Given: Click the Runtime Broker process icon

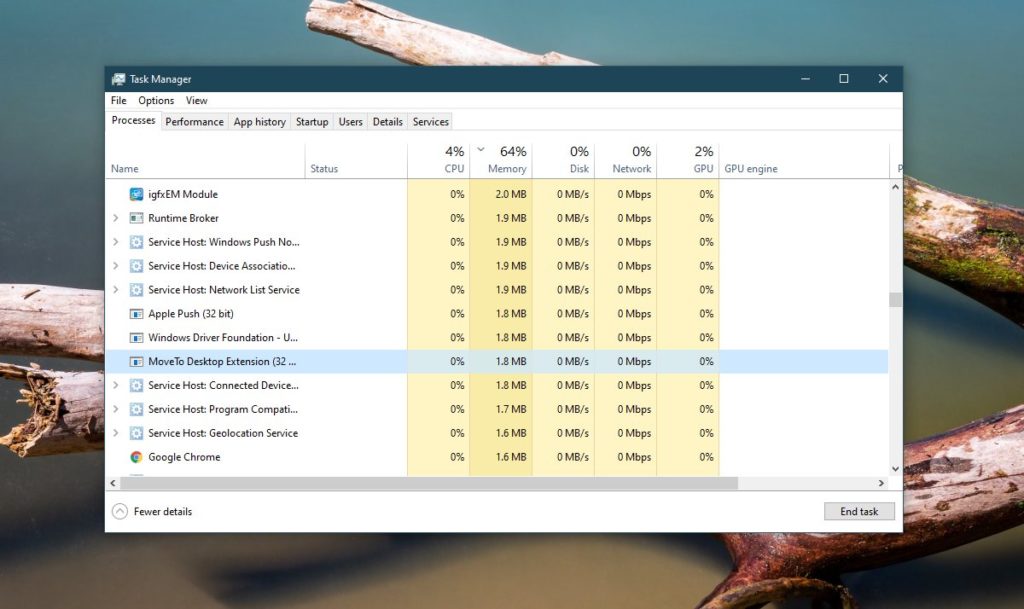Looking at the screenshot, I should pos(135,218).
